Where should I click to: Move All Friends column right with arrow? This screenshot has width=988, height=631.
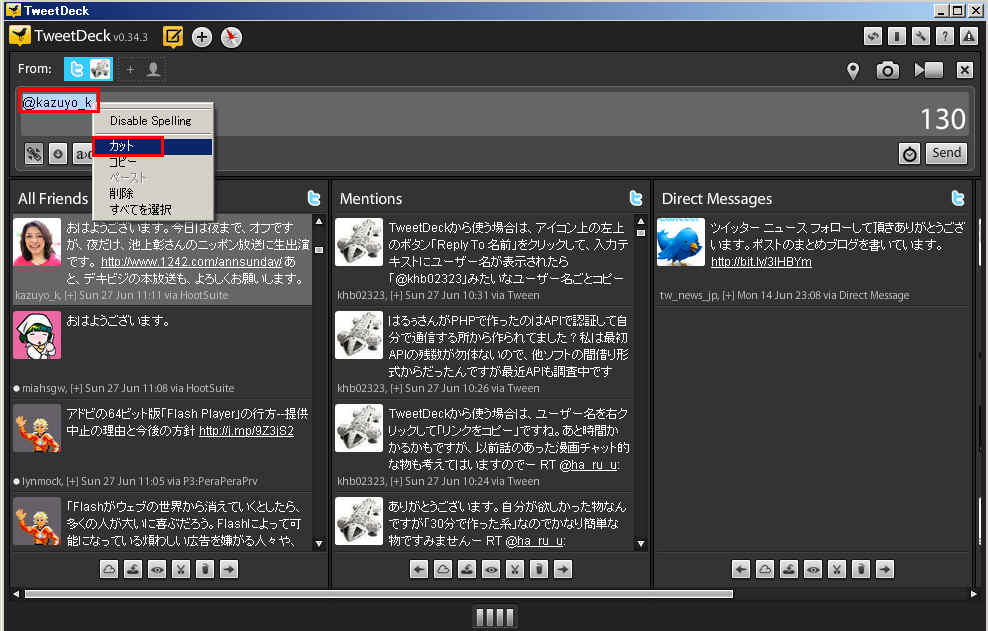229,570
